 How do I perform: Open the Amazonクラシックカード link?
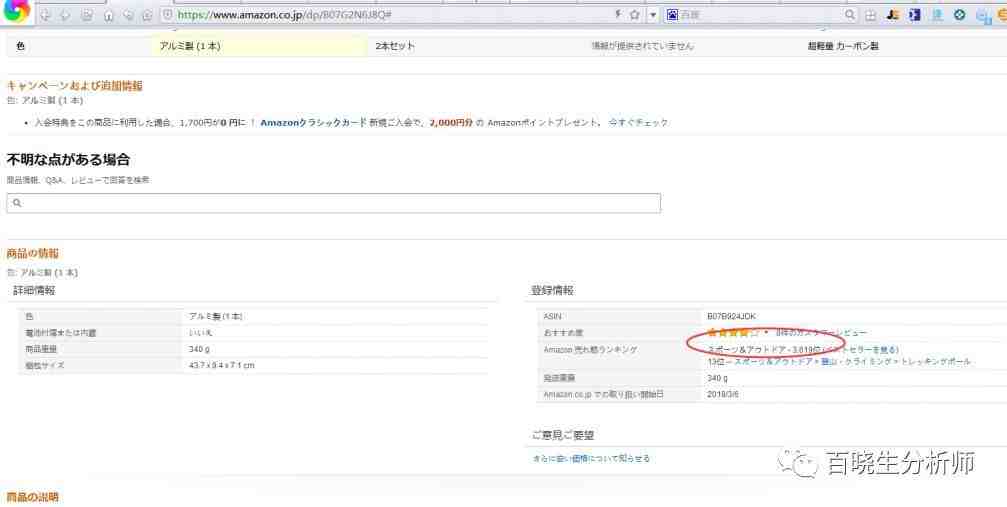[x=313, y=122]
